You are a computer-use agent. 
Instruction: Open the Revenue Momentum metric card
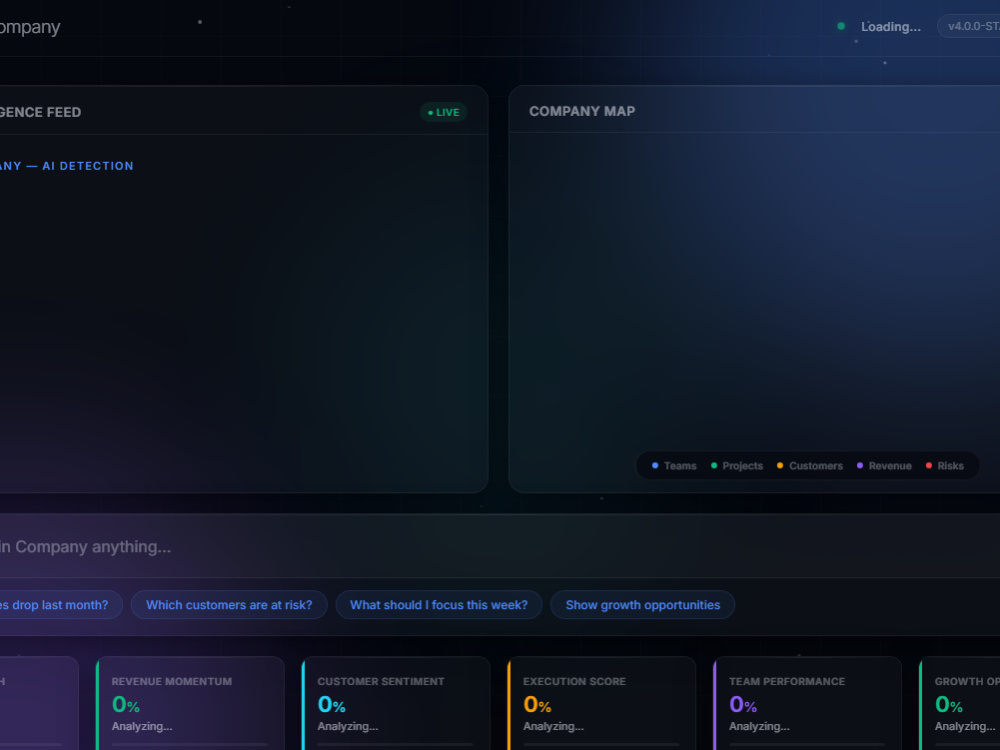[x=190, y=703]
